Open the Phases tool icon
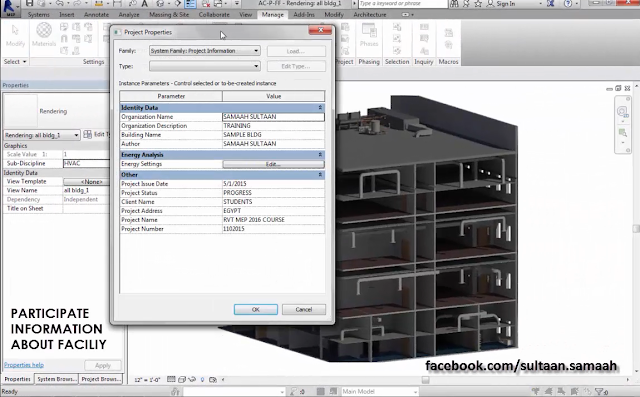640x397 pixels. (369, 34)
